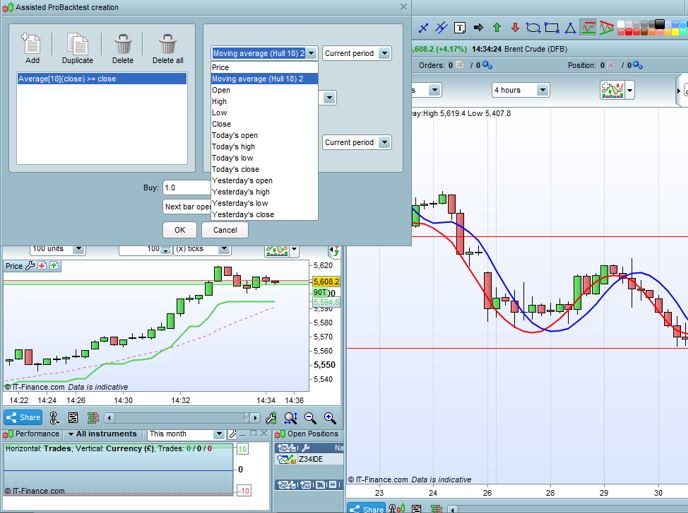This screenshot has height=513, width=688.
Task: Open the This month period dropdown
Action: click(x=186, y=434)
